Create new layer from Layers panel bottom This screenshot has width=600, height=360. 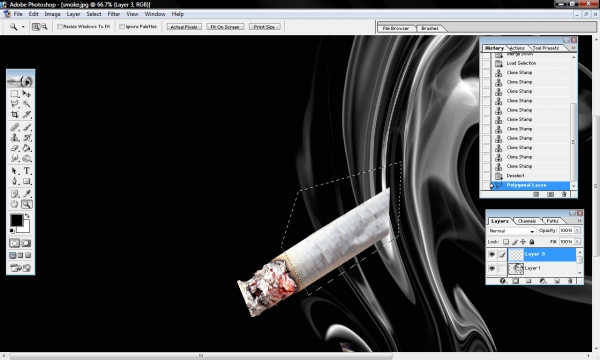click(557, 281)
